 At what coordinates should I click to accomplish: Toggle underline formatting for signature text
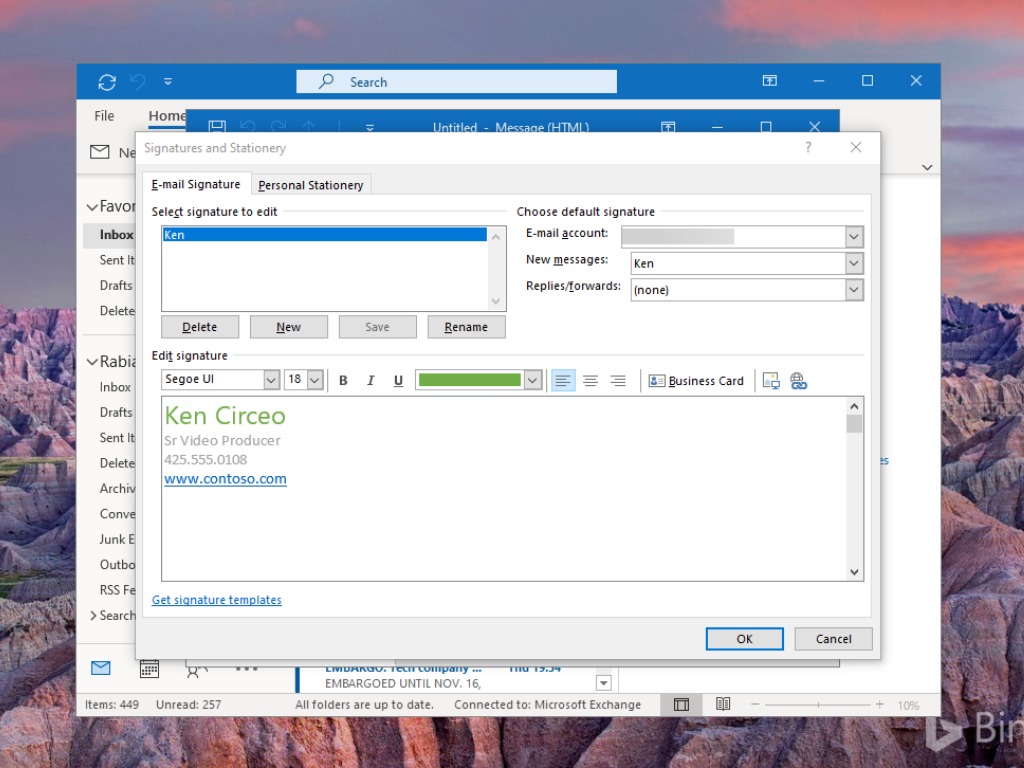click(x=398, y=381)
